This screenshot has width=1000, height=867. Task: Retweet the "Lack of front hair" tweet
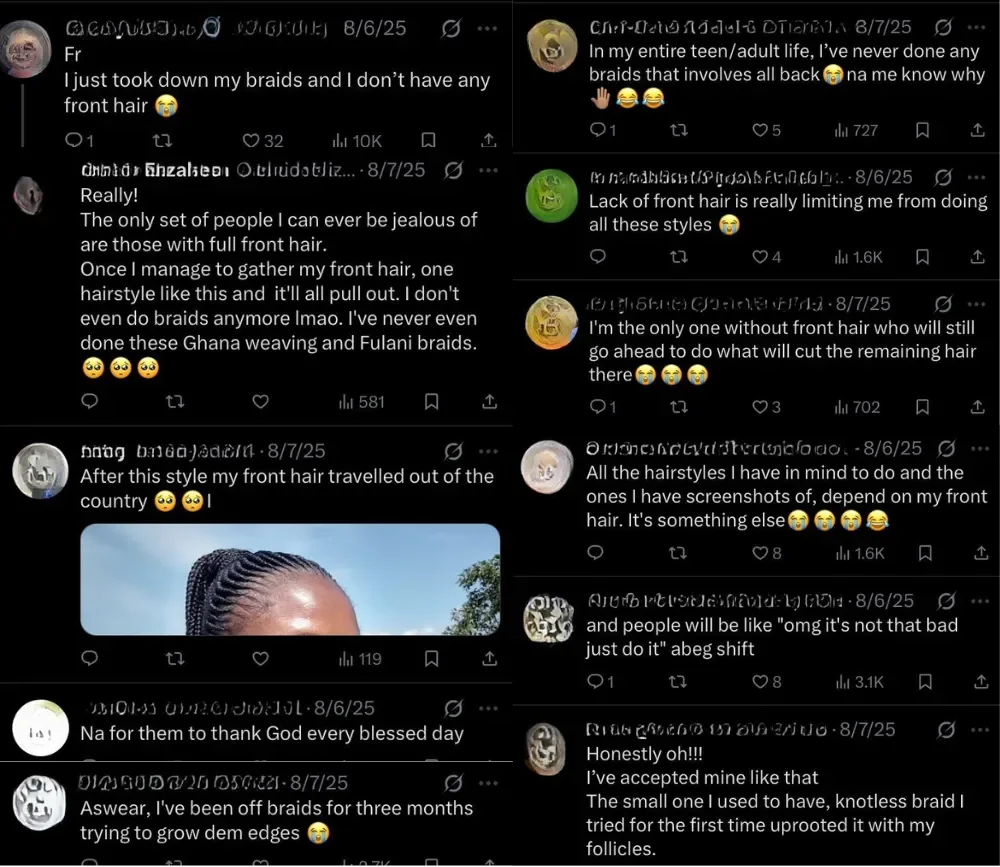point(679,256)
